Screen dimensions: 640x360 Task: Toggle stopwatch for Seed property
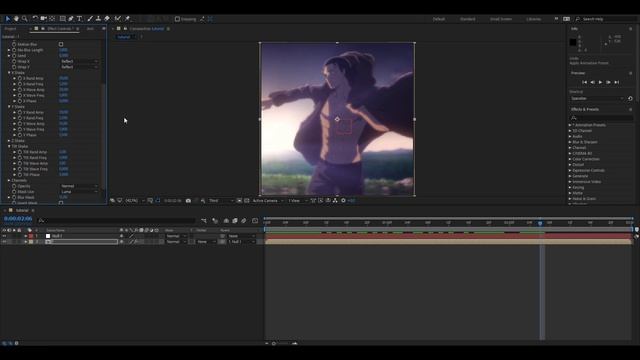pyautogui.click(x=14, y=56)
